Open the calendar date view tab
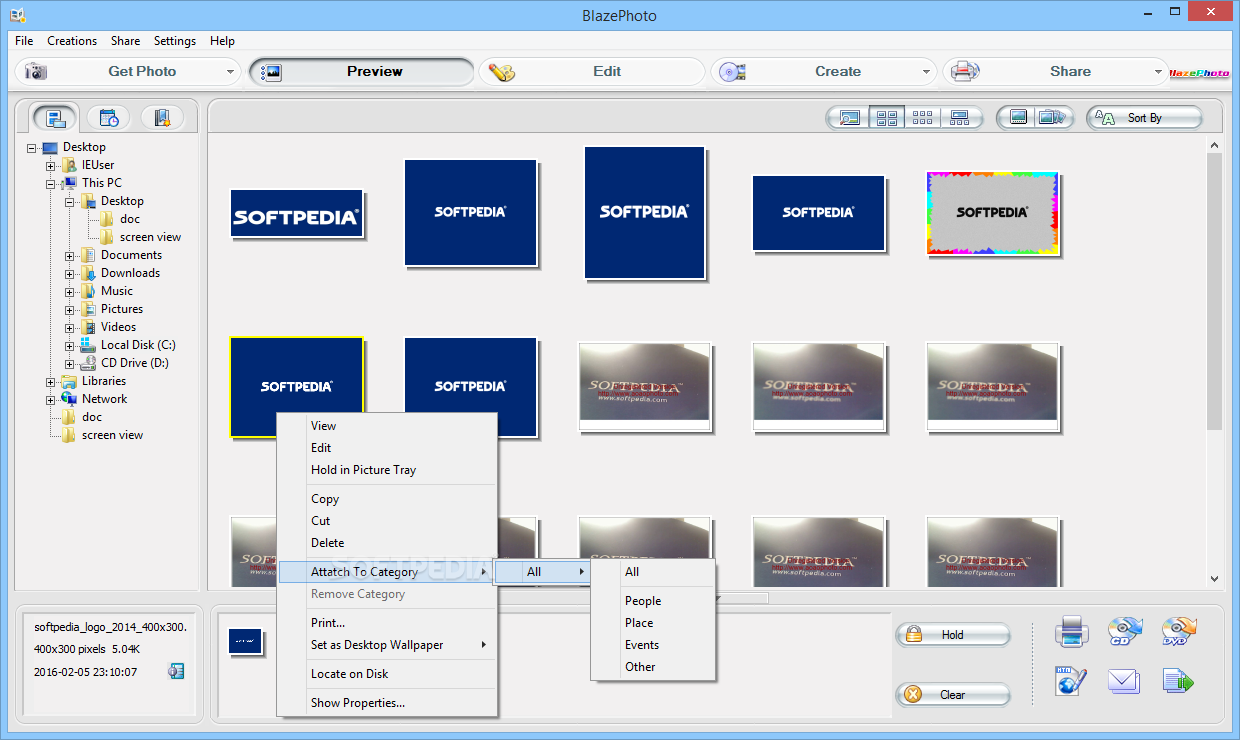The height and width of the screenshot is (740, 1240). pyautogui.click(x=109, y=118)
